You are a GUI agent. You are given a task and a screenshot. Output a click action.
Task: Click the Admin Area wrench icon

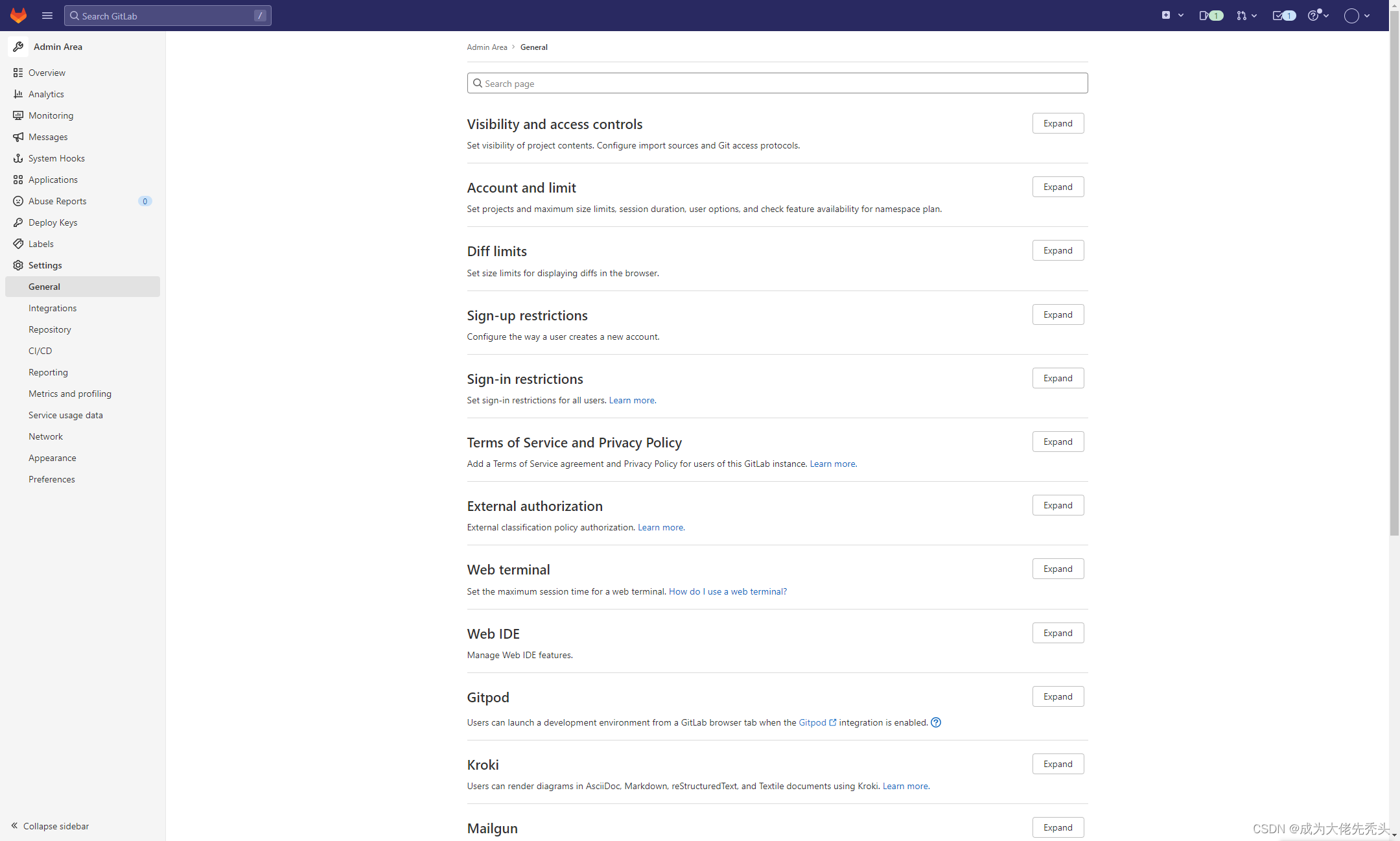pyautogui.click(x=18, y=47)
